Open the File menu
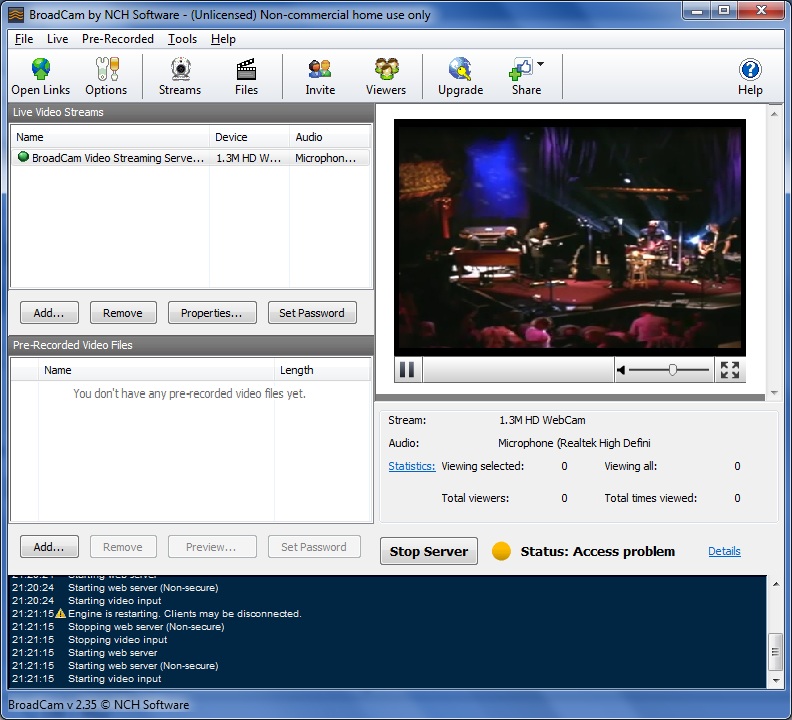Image resolution: width=792 pixels, height=720 pixels. pos(24,39)
